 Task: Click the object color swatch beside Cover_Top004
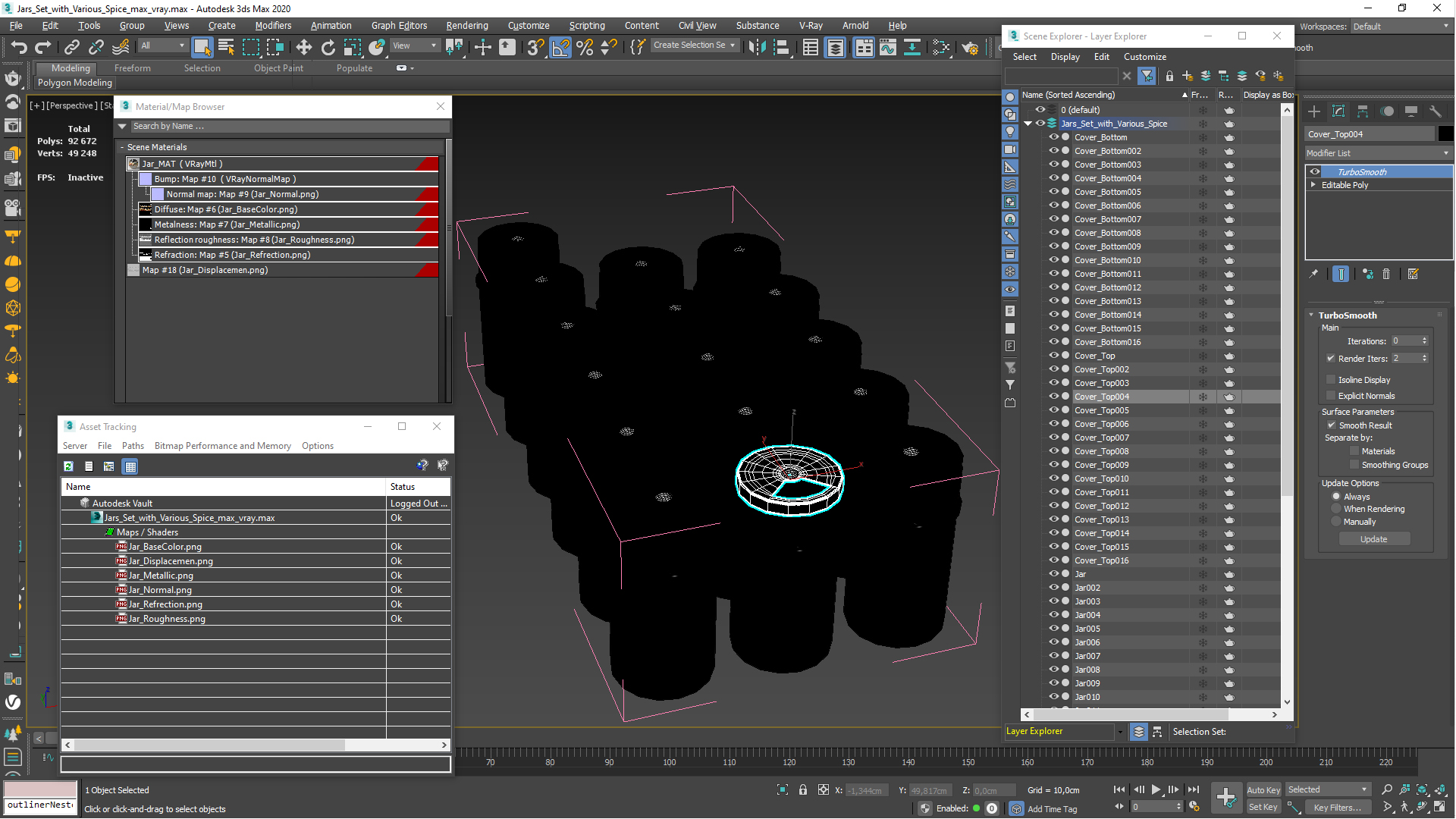click(1445, 134)
